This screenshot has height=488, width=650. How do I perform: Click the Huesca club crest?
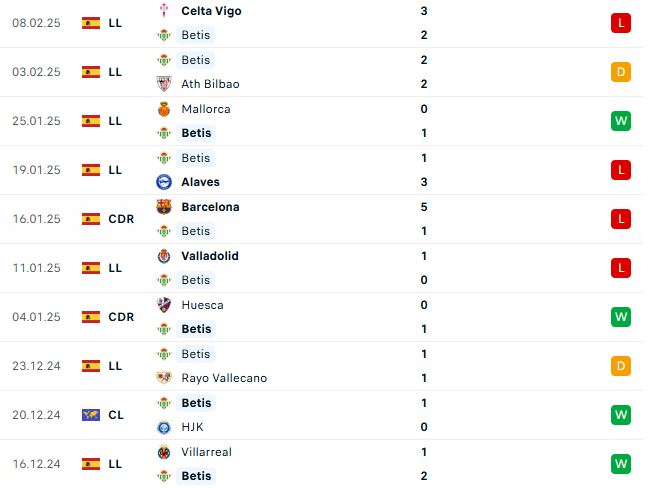pos(164,305)
